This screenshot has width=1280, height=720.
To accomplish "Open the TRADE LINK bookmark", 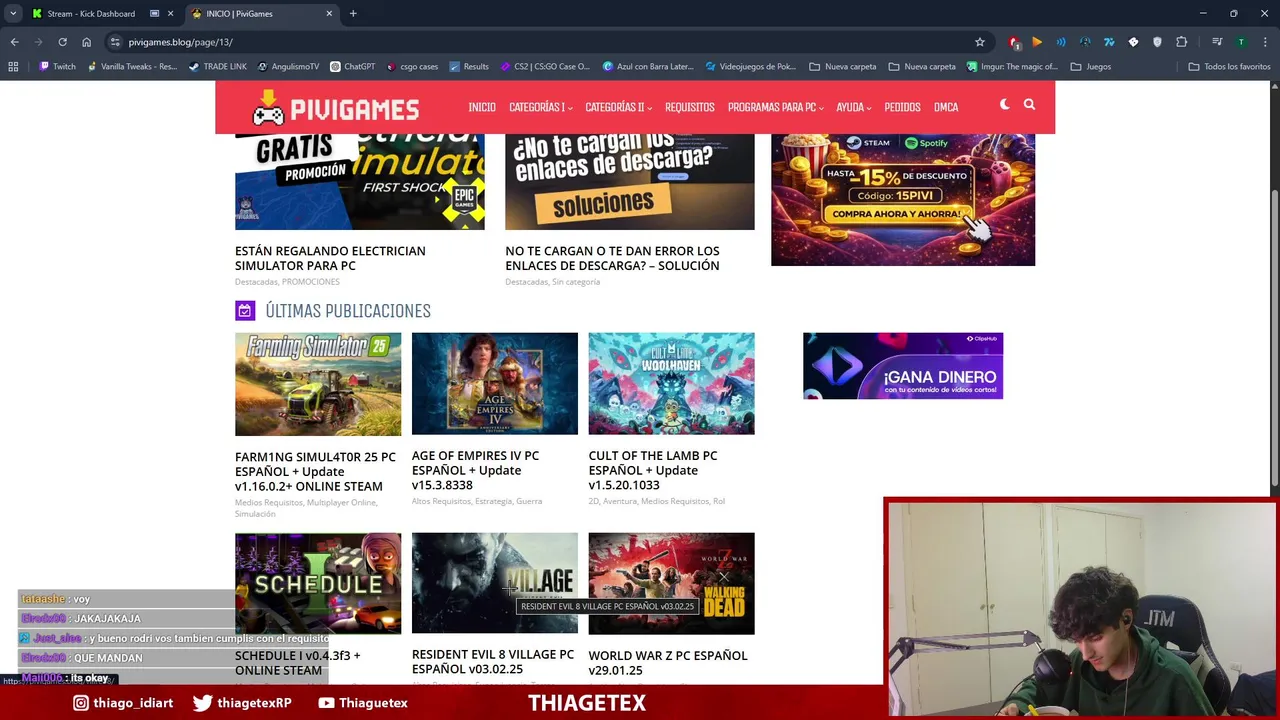I will tap(217, 67).
